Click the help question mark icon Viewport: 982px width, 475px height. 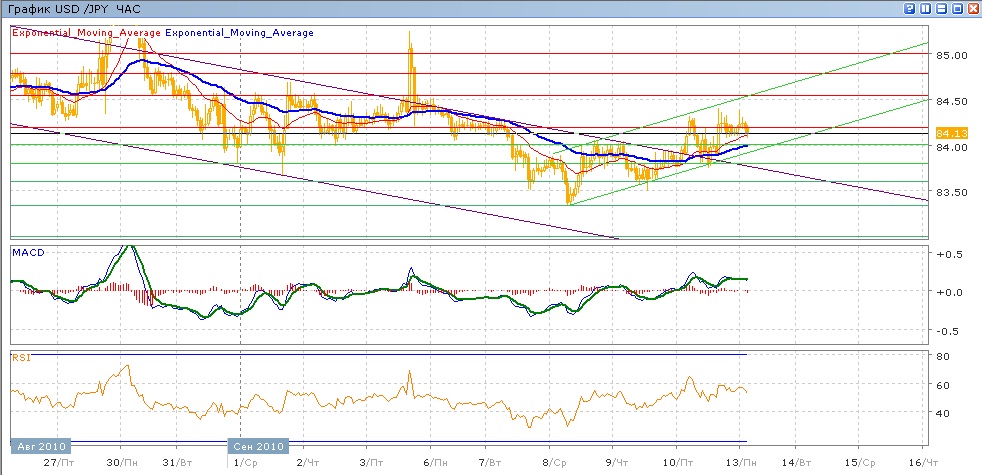(x=911, y=8)
